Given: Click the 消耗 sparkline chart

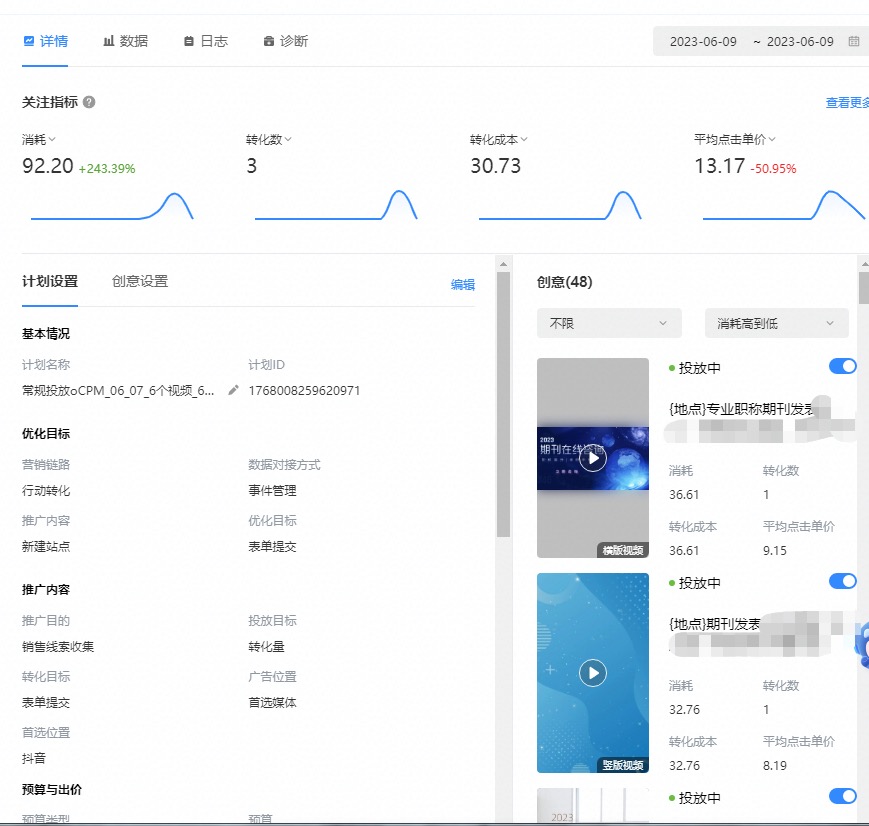Looking at the screenshot, I should click(112, 206).
